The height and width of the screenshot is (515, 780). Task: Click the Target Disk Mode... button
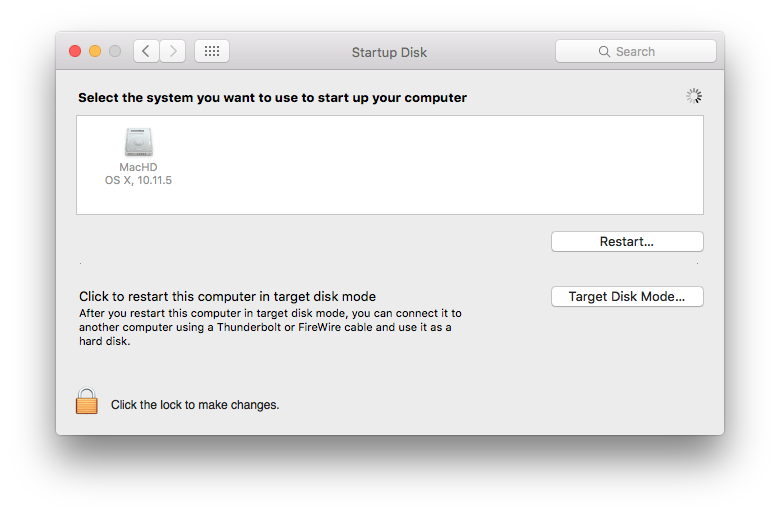[627, 297]
